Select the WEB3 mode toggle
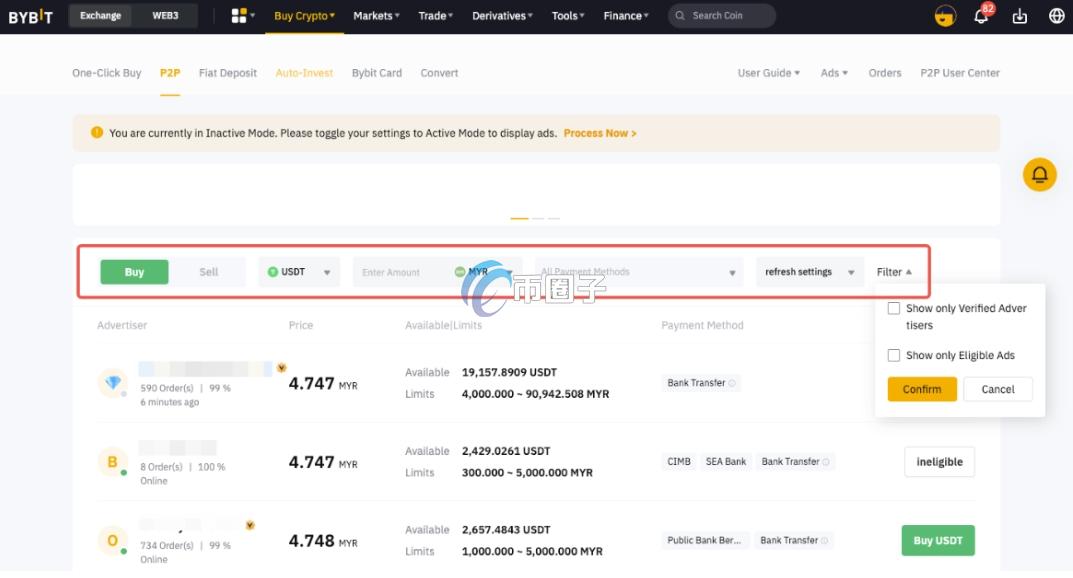The height and width of the screenshot is (578, 1073). click(165, 16)
